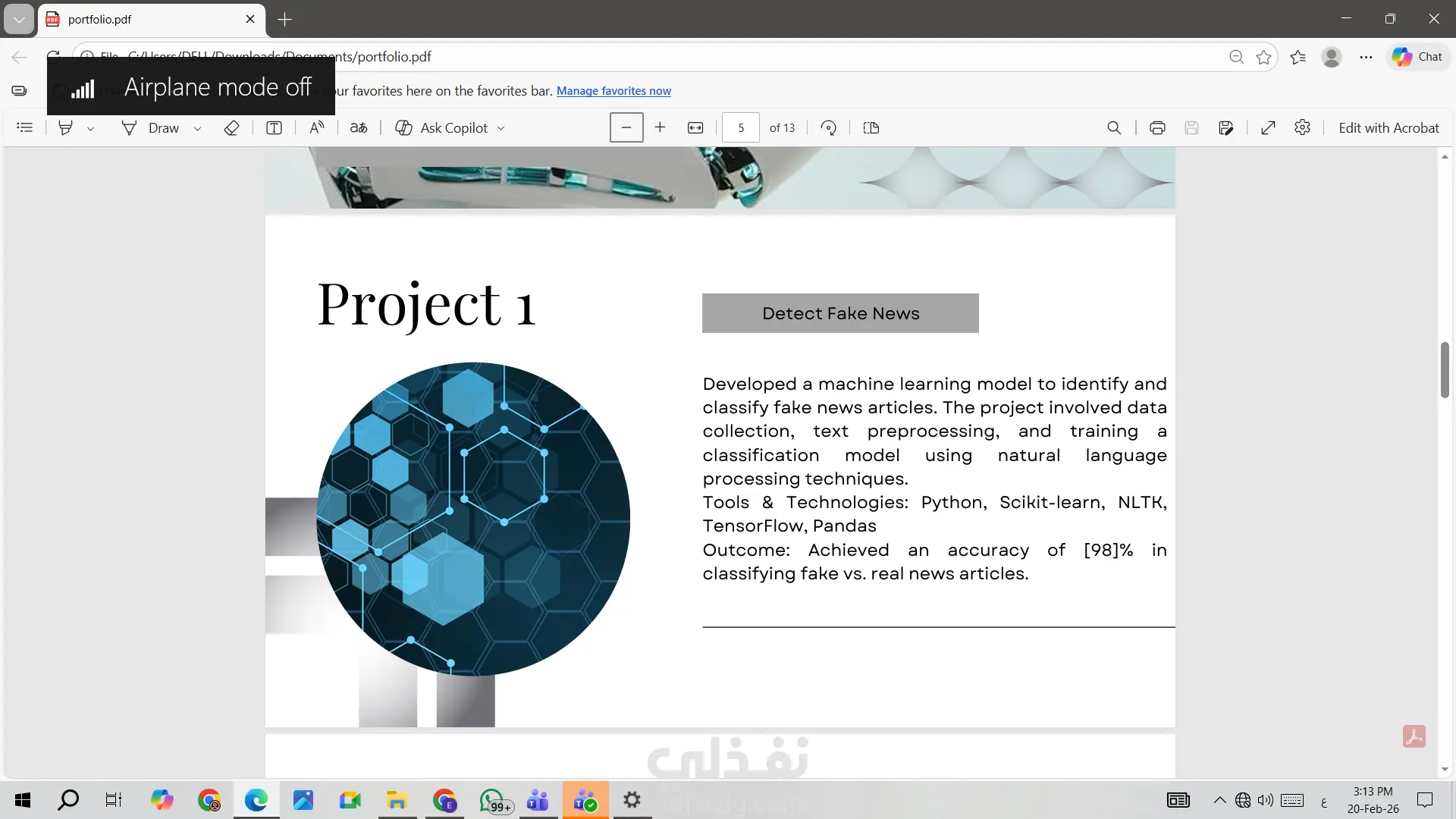1456x819 pixels.
Task: Toggle fit to width view
Action: pos(695,127)
